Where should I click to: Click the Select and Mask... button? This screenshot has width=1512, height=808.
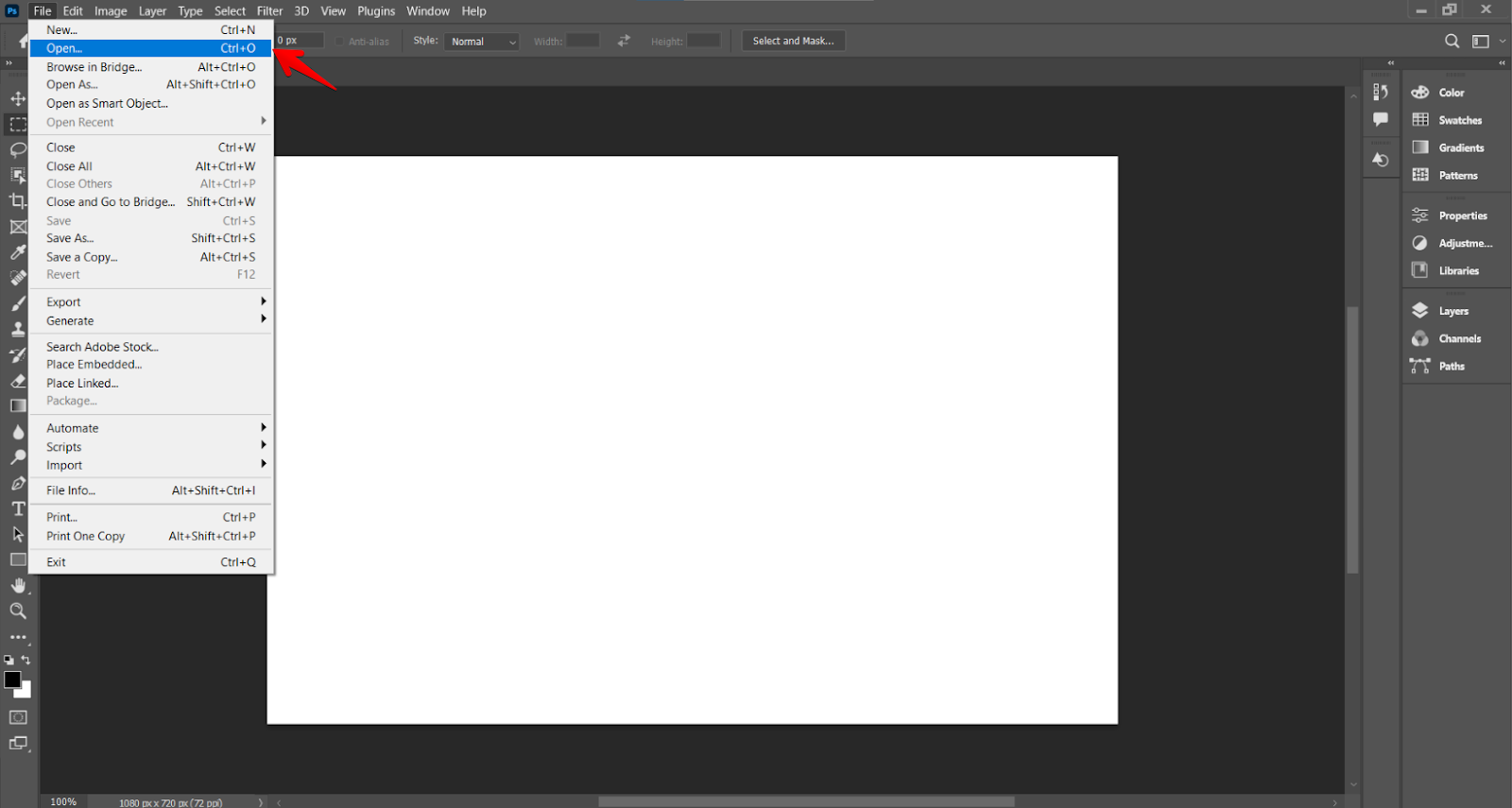point(793,41)
